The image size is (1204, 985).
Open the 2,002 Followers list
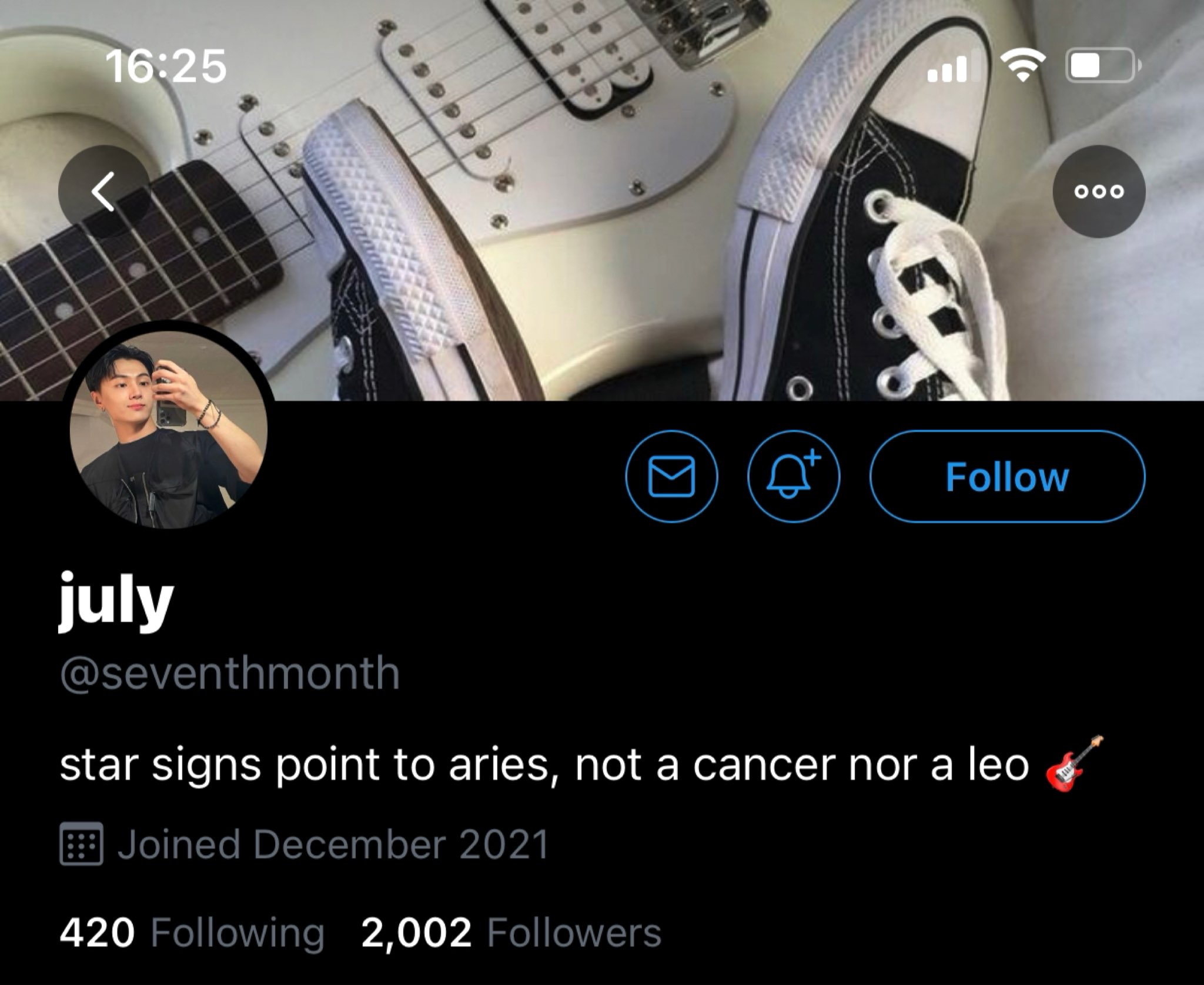click(511, 933)
